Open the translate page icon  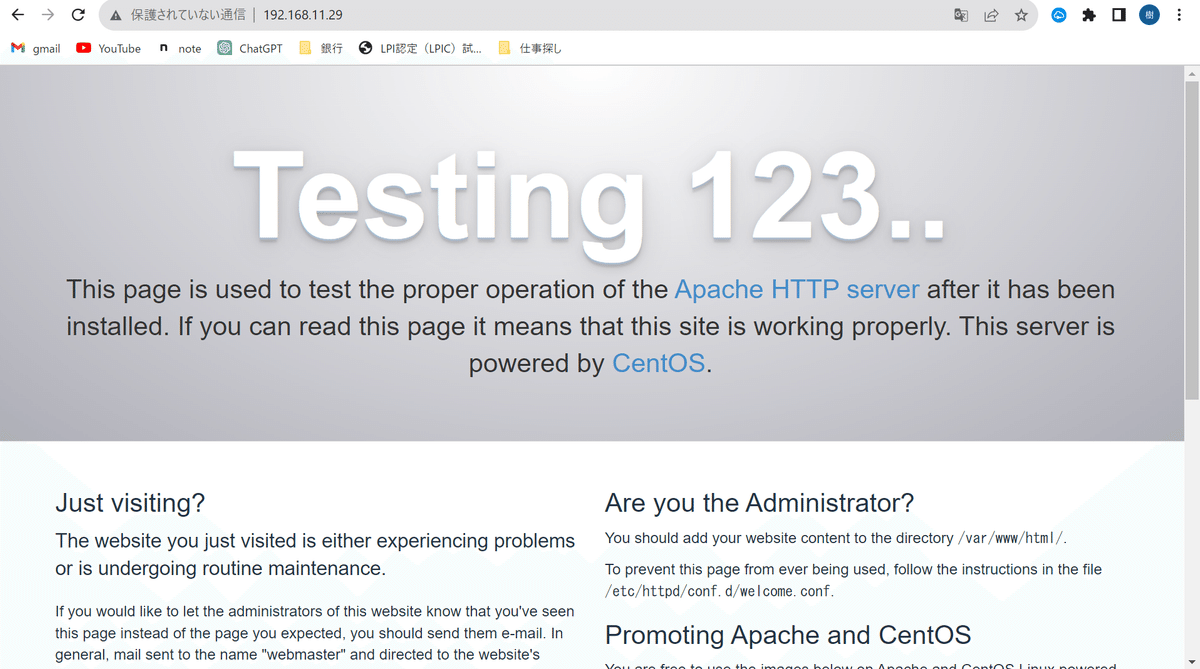click(961, 15)
